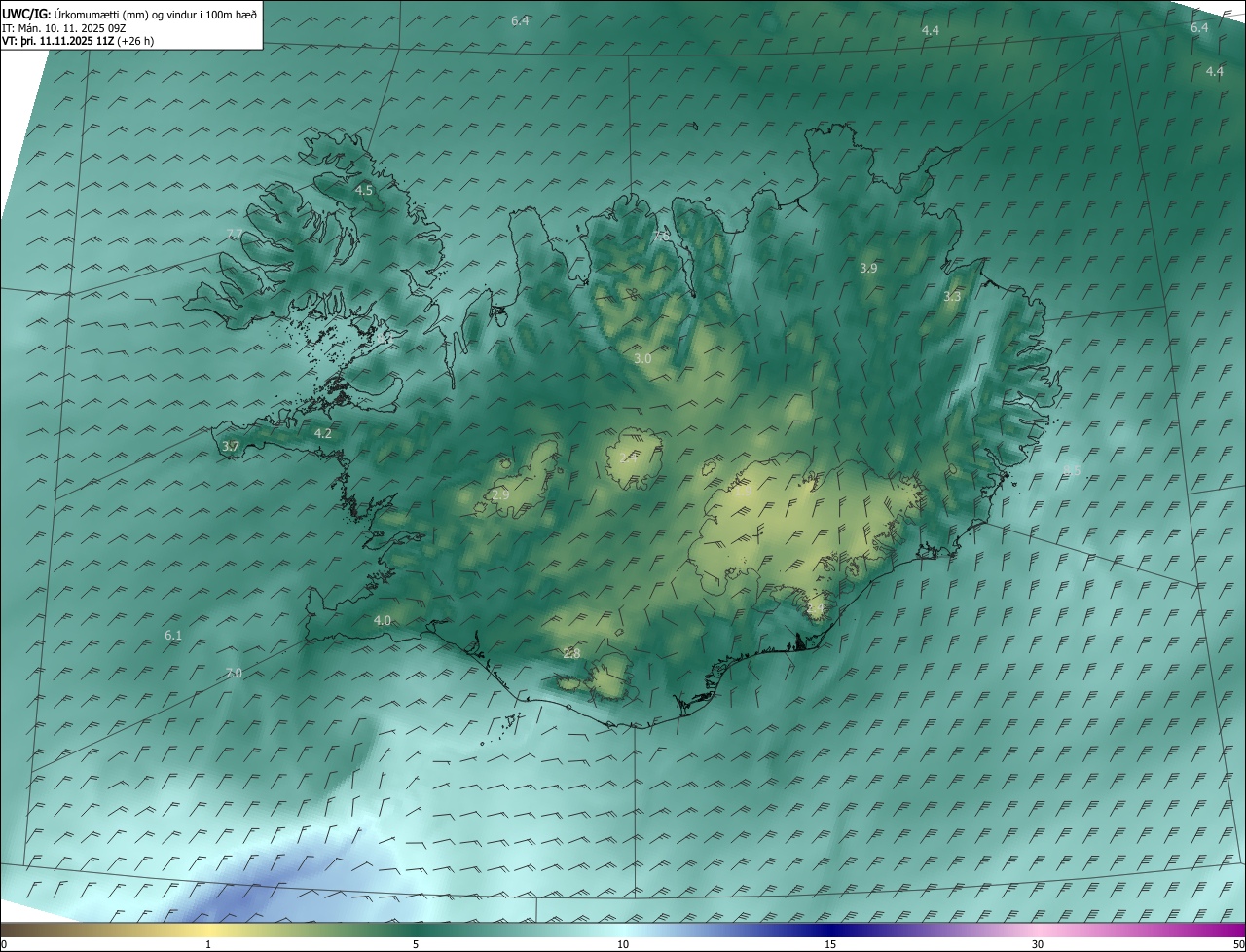This screenshot has width=1246, height=952.
Task: Click the 3.7 value at Snæfellsnes tip
Action: tap(231, 447)
